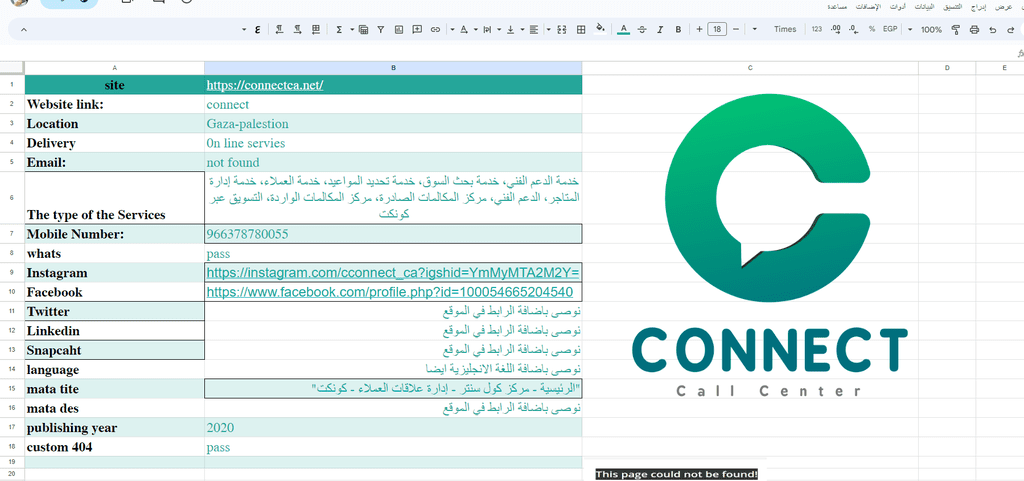The height and width of the screenshot is (481, 1024).
Task: Select cell containing 966378780055
Action: [393, 234]
